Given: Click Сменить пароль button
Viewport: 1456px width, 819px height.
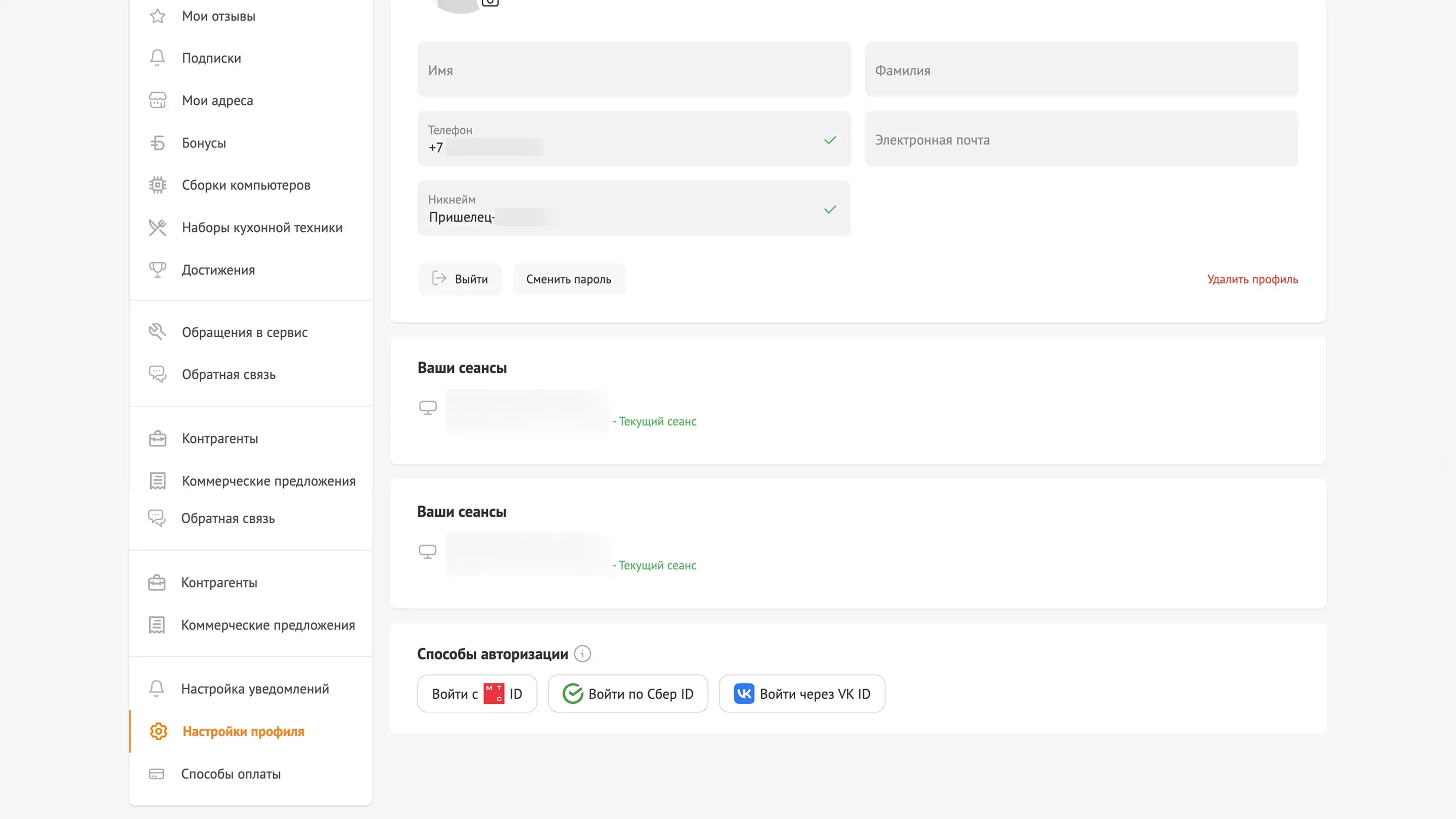Looking at the screenshot, I should 568,279.
